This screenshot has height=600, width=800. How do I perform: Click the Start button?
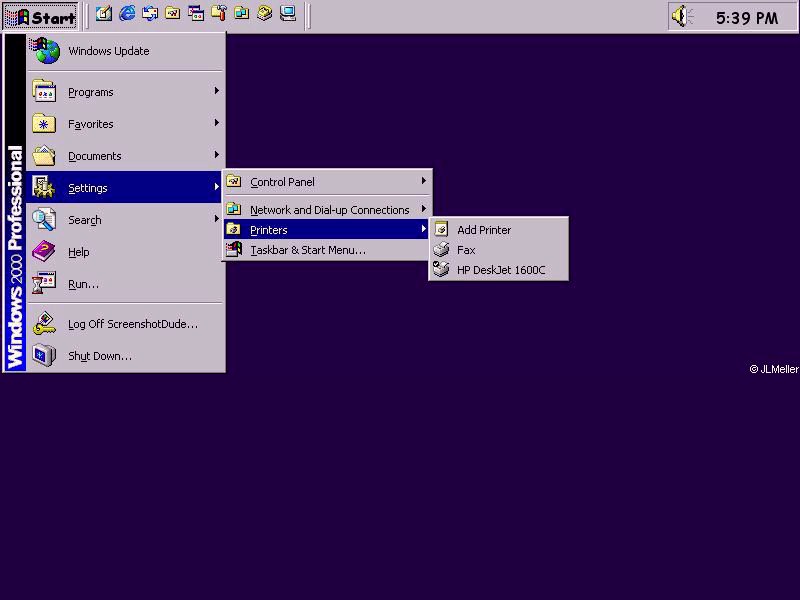[x=41, y=17]
